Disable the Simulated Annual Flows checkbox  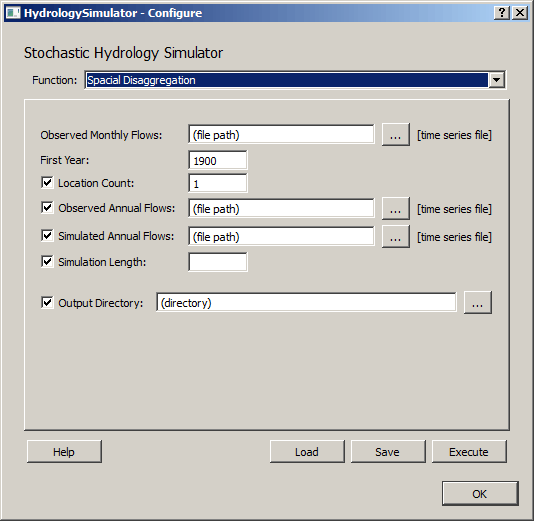click(47, 236)
